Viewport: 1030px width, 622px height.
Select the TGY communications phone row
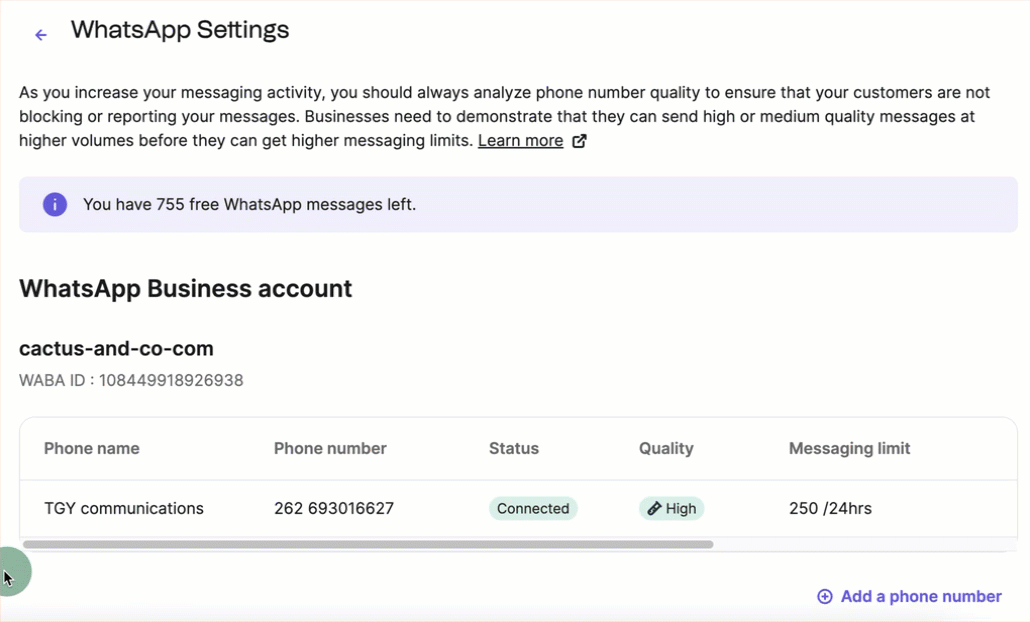pyautogui.click(x=123, y=508)
